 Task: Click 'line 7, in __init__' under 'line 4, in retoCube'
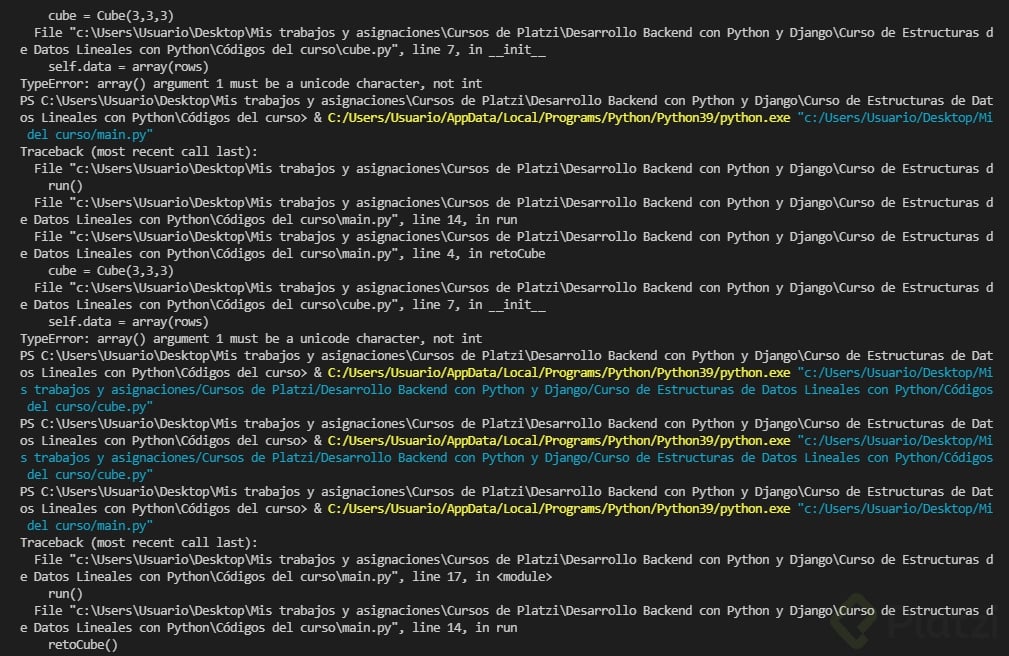(479, 305)
